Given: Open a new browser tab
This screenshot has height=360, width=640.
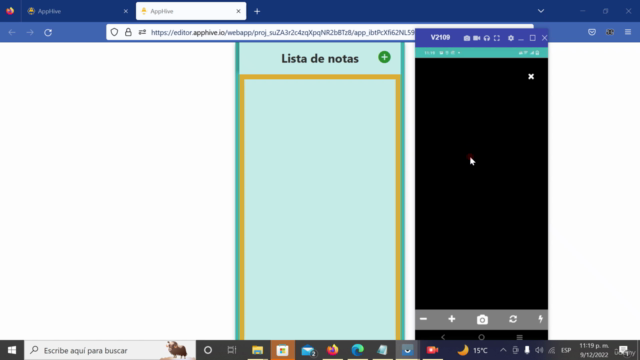Looking at the screenshot, I should coord(257,11).
